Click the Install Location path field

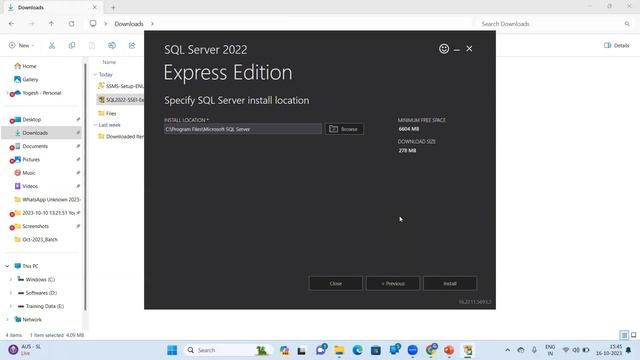click(242, 129)
